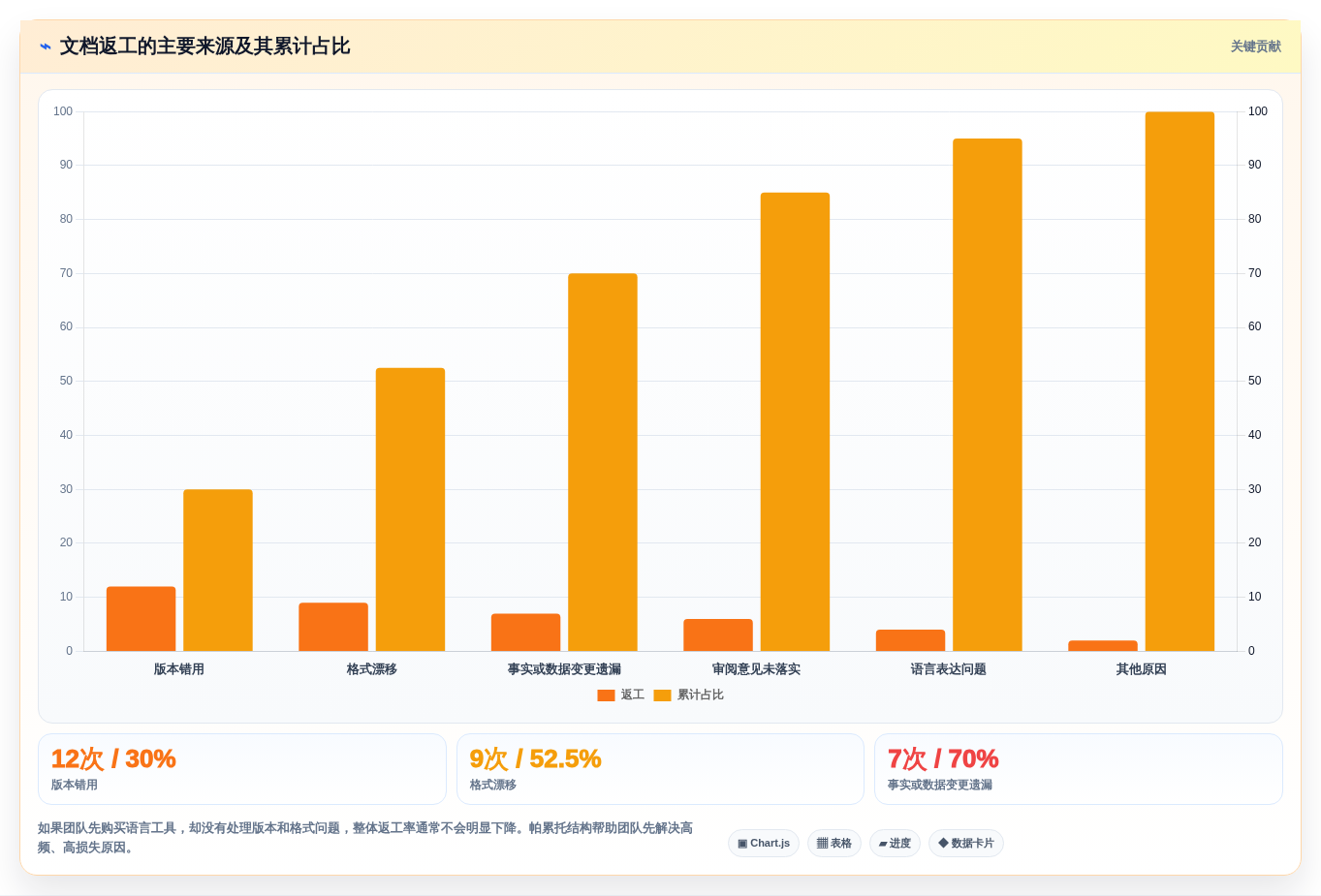
Task: Click the 语言表达问题 累计占比 bar
Action: click(x=988, y=395)
